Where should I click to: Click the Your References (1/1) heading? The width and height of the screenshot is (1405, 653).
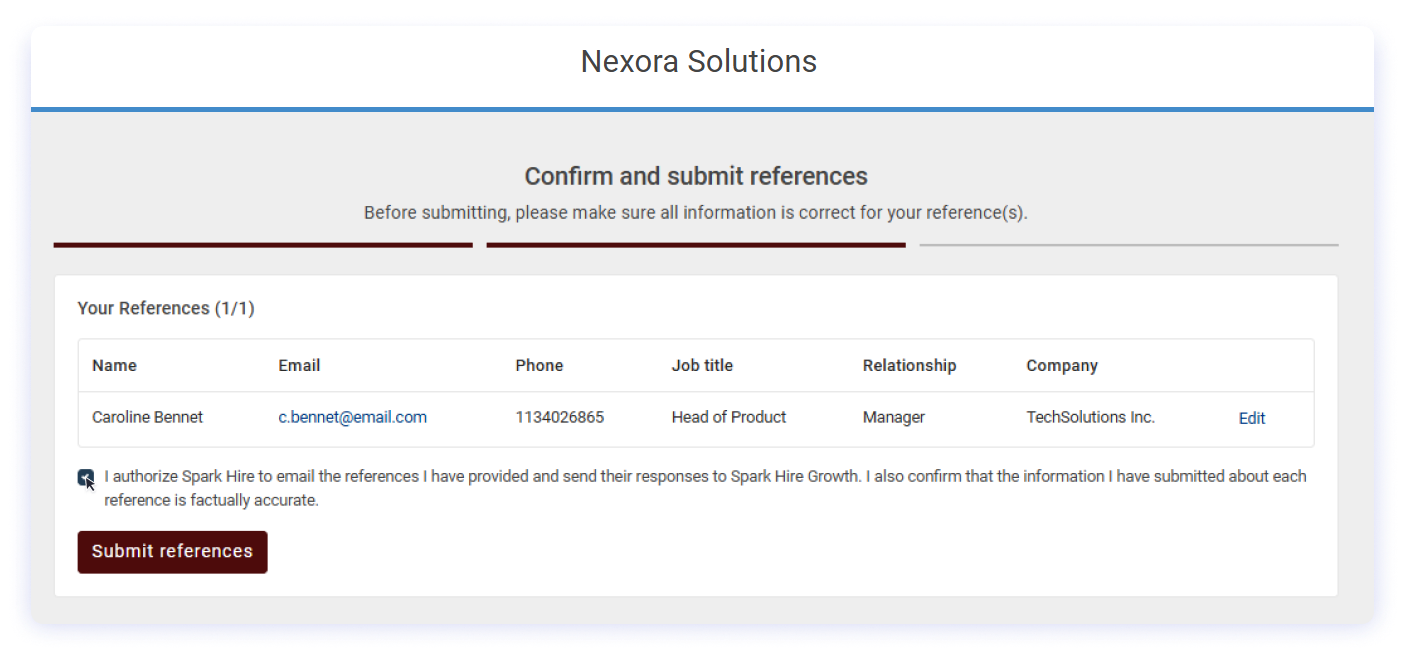coord(165,308)
